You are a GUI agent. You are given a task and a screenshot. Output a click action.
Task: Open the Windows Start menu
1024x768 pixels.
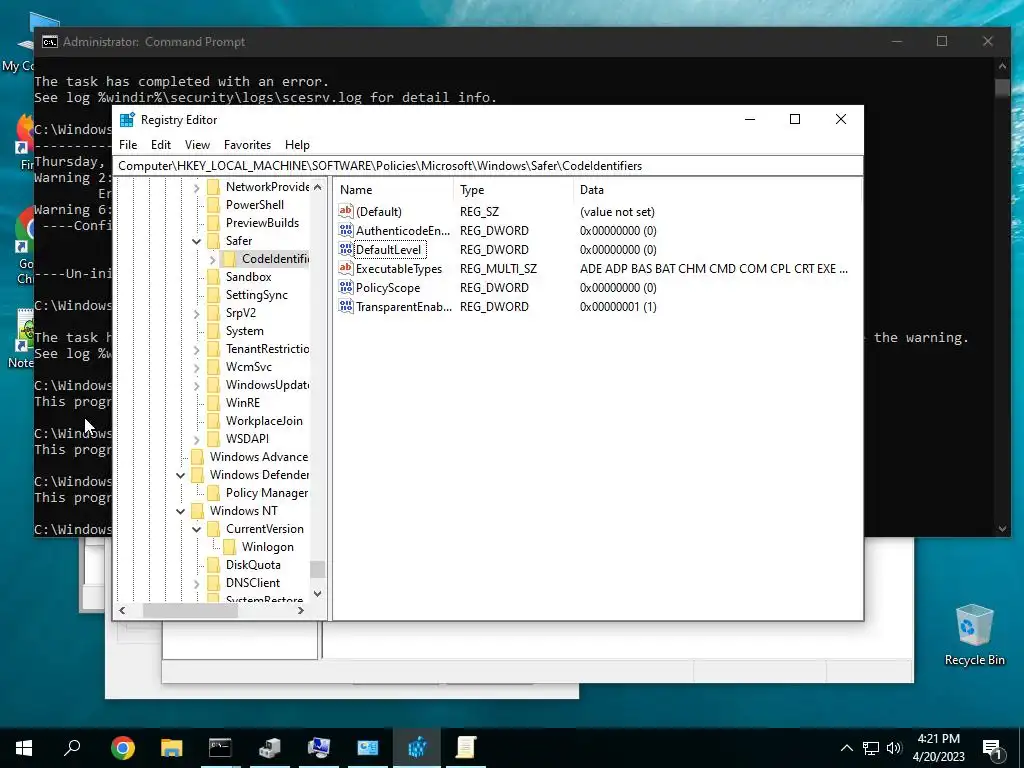tap(24, 747)
